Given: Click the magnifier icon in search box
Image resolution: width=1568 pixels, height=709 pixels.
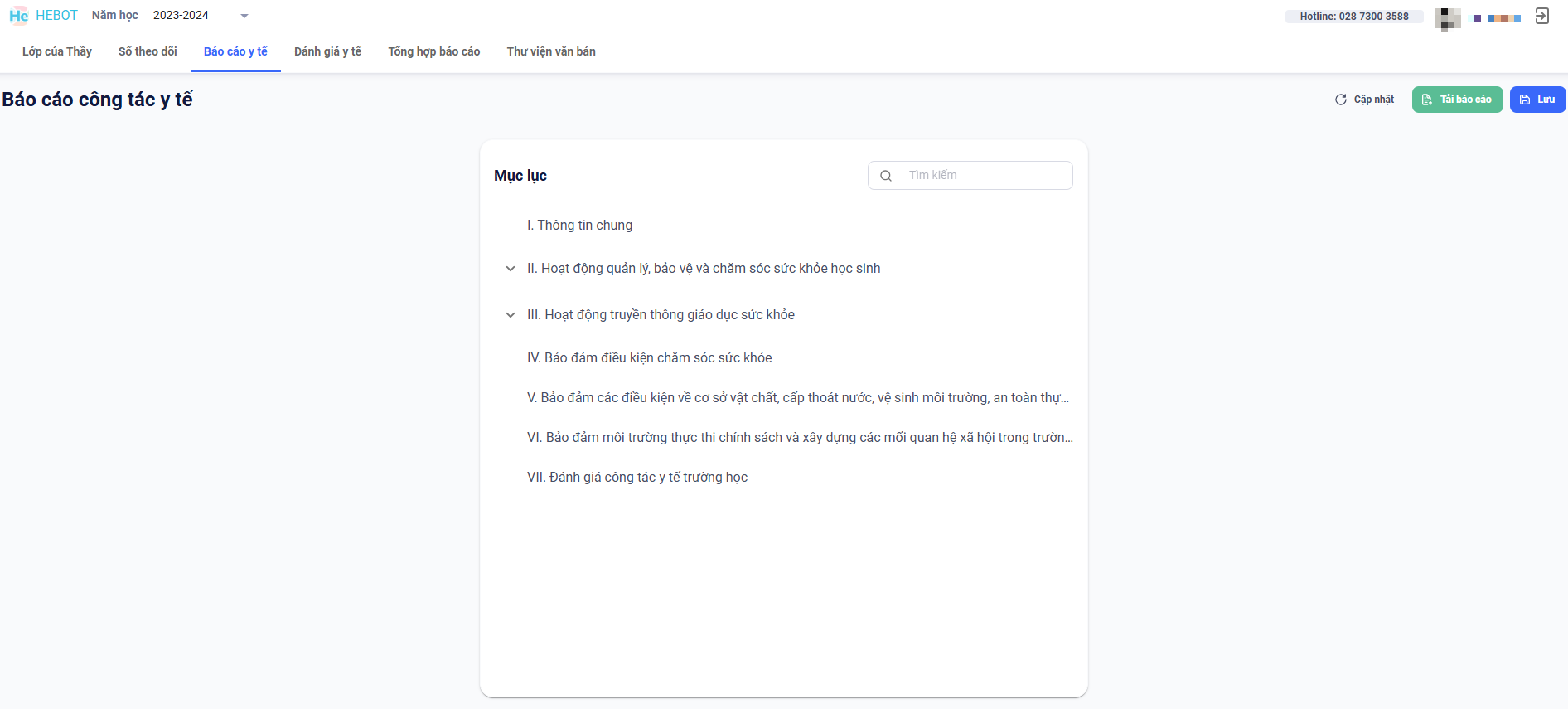Looking at the screenshot, I should tap(886, 176).
